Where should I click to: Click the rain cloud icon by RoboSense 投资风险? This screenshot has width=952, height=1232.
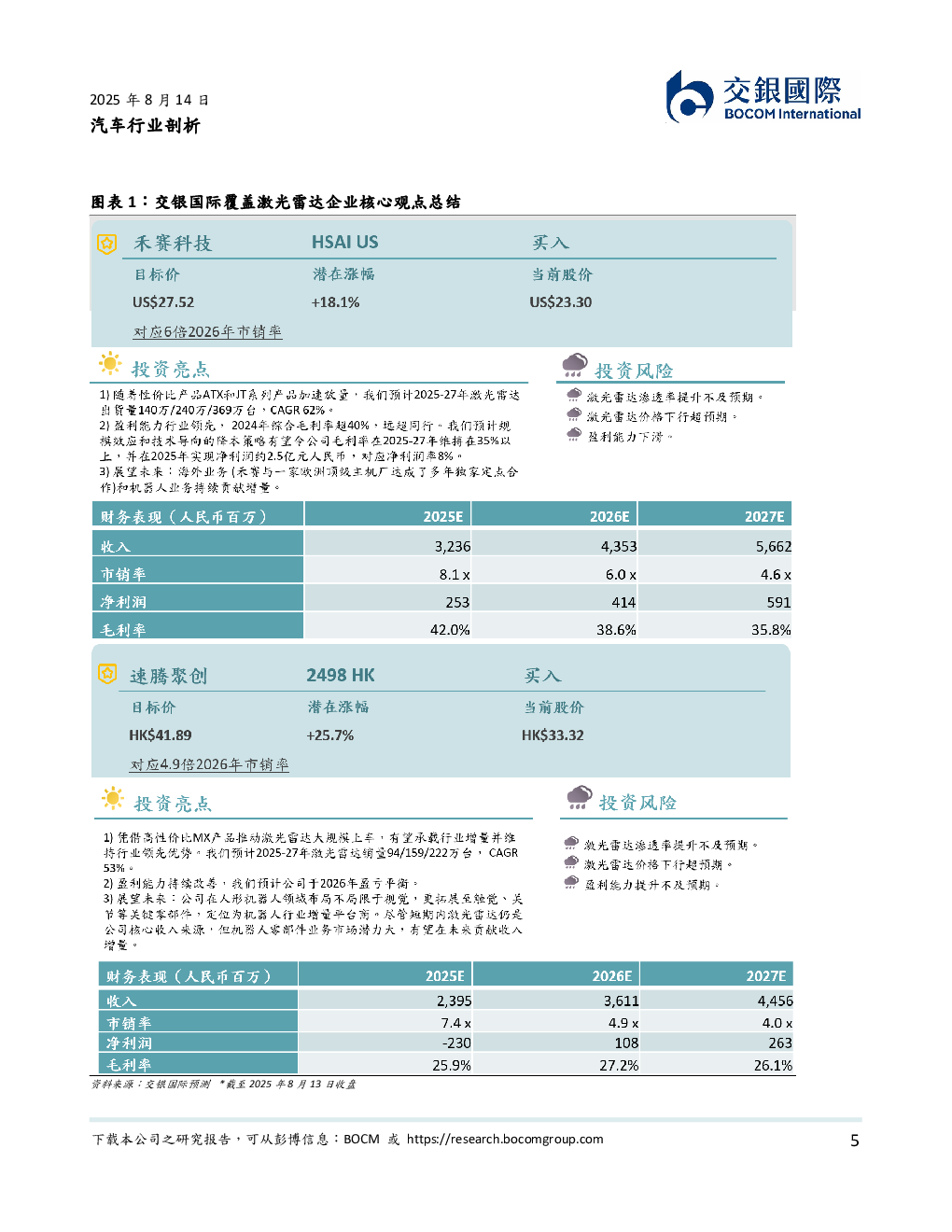(x=579, y=797)
